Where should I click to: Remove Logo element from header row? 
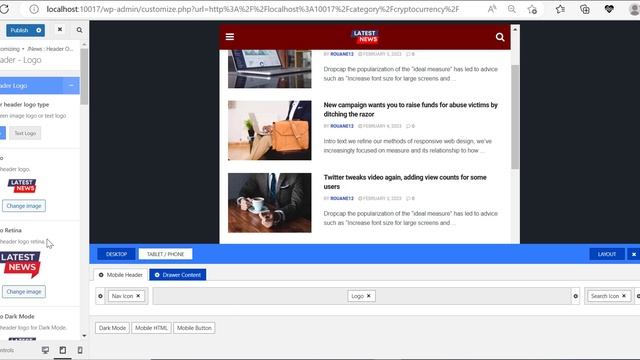click(x=369, y=296)
